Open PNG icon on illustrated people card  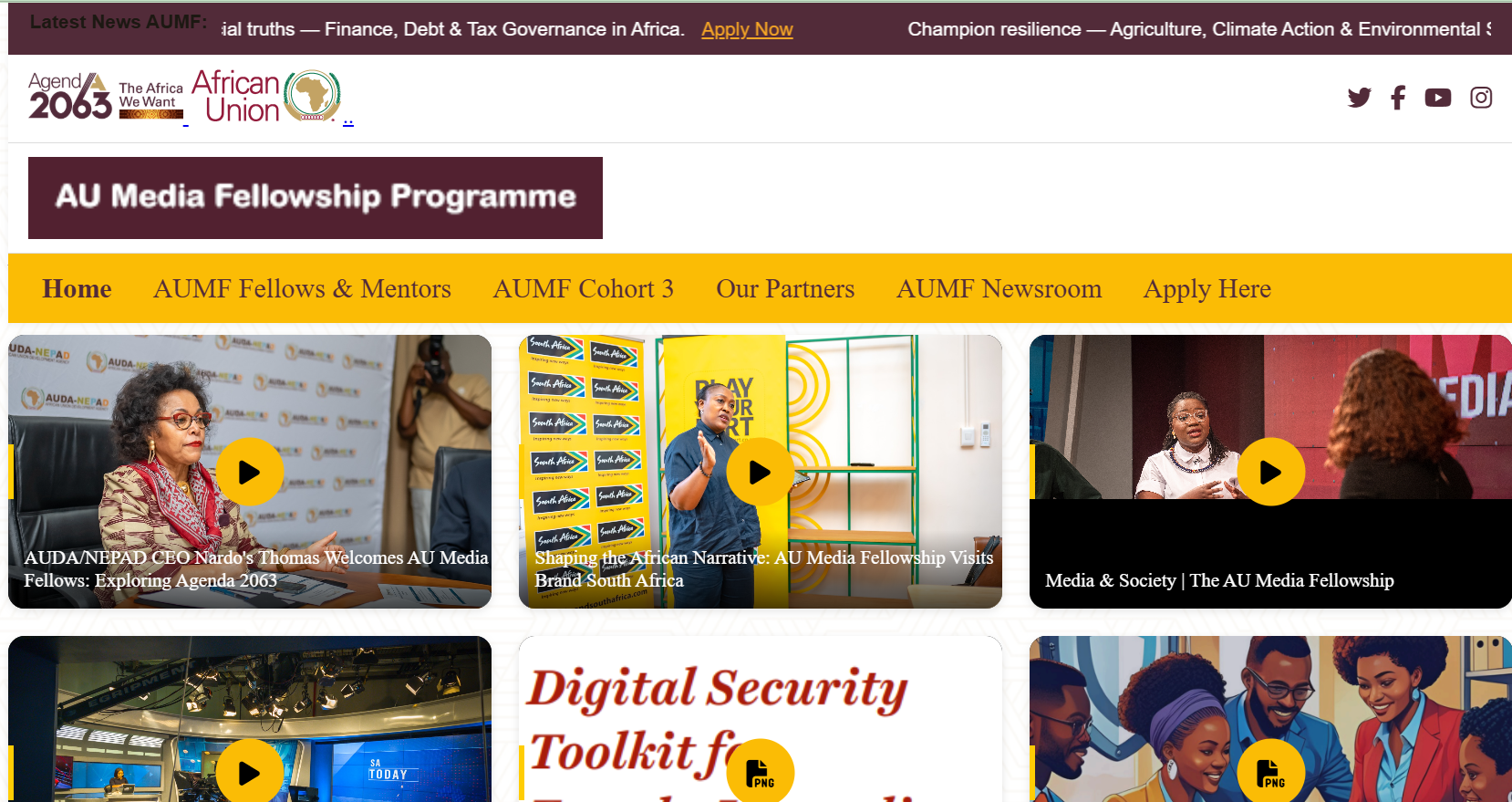(x=1271, y=772)
